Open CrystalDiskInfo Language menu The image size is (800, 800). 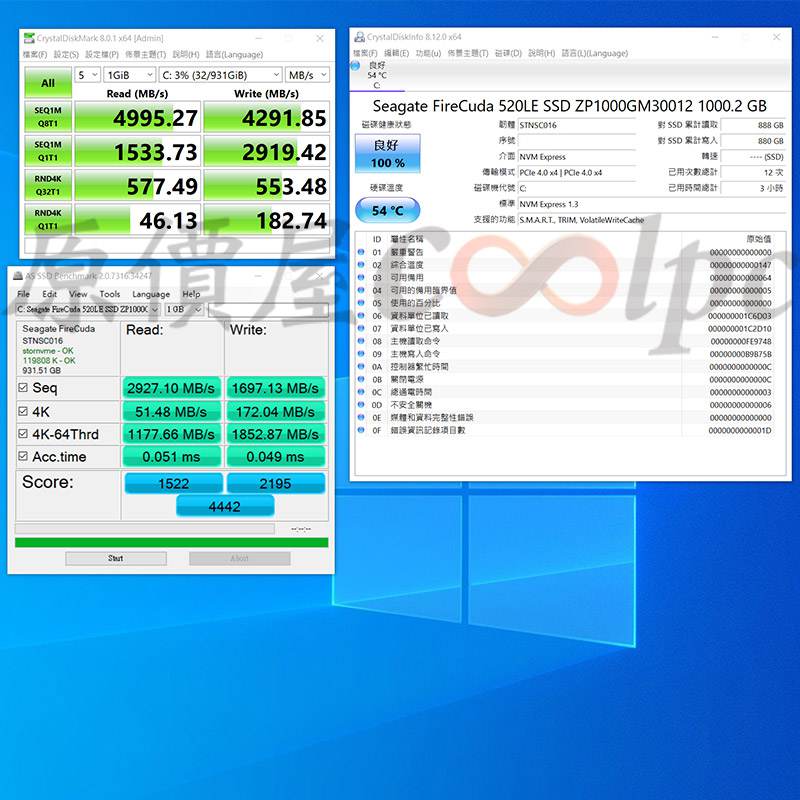point(594,53)
